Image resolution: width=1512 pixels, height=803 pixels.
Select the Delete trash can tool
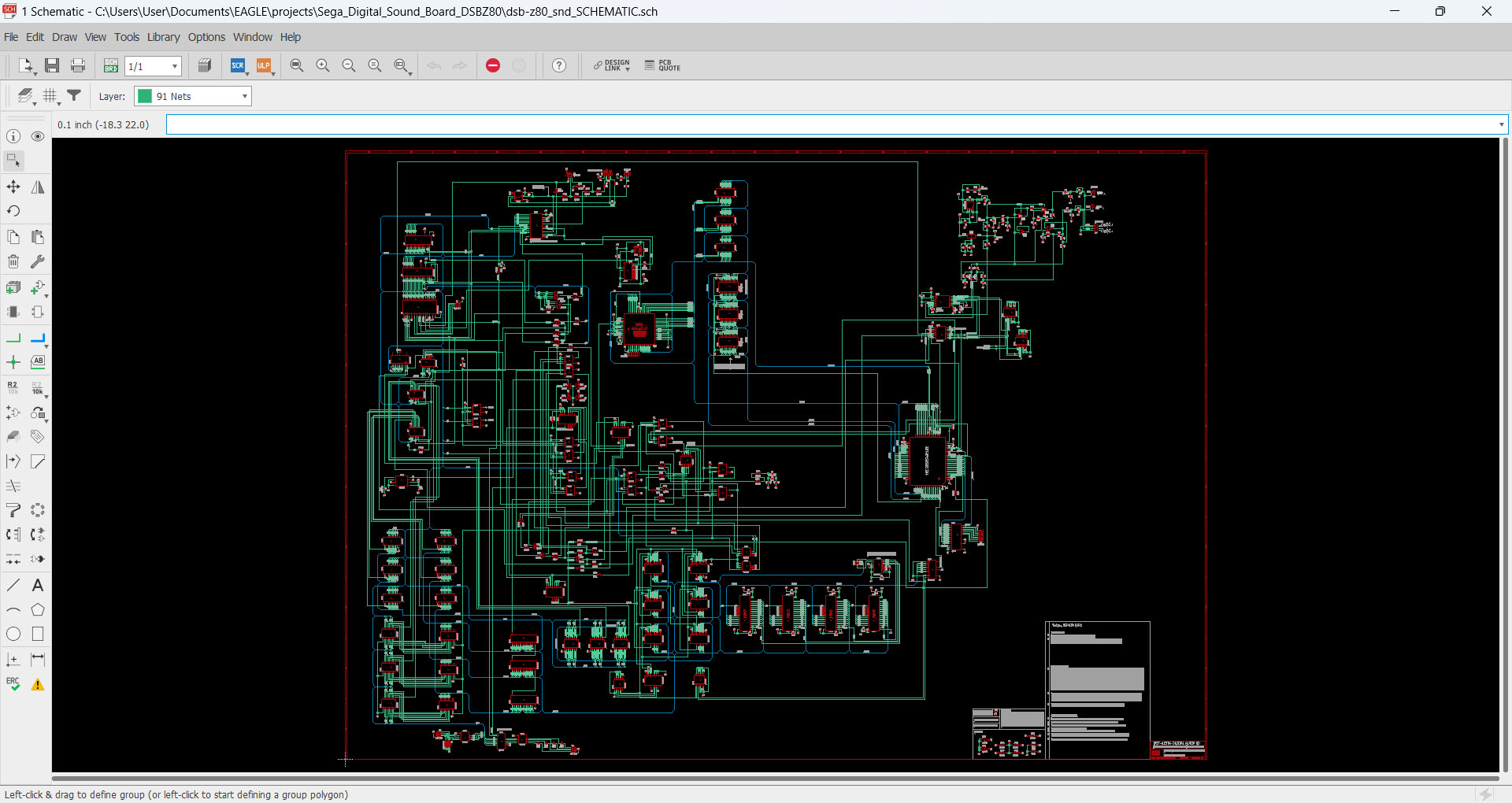(x=13, y=261)
